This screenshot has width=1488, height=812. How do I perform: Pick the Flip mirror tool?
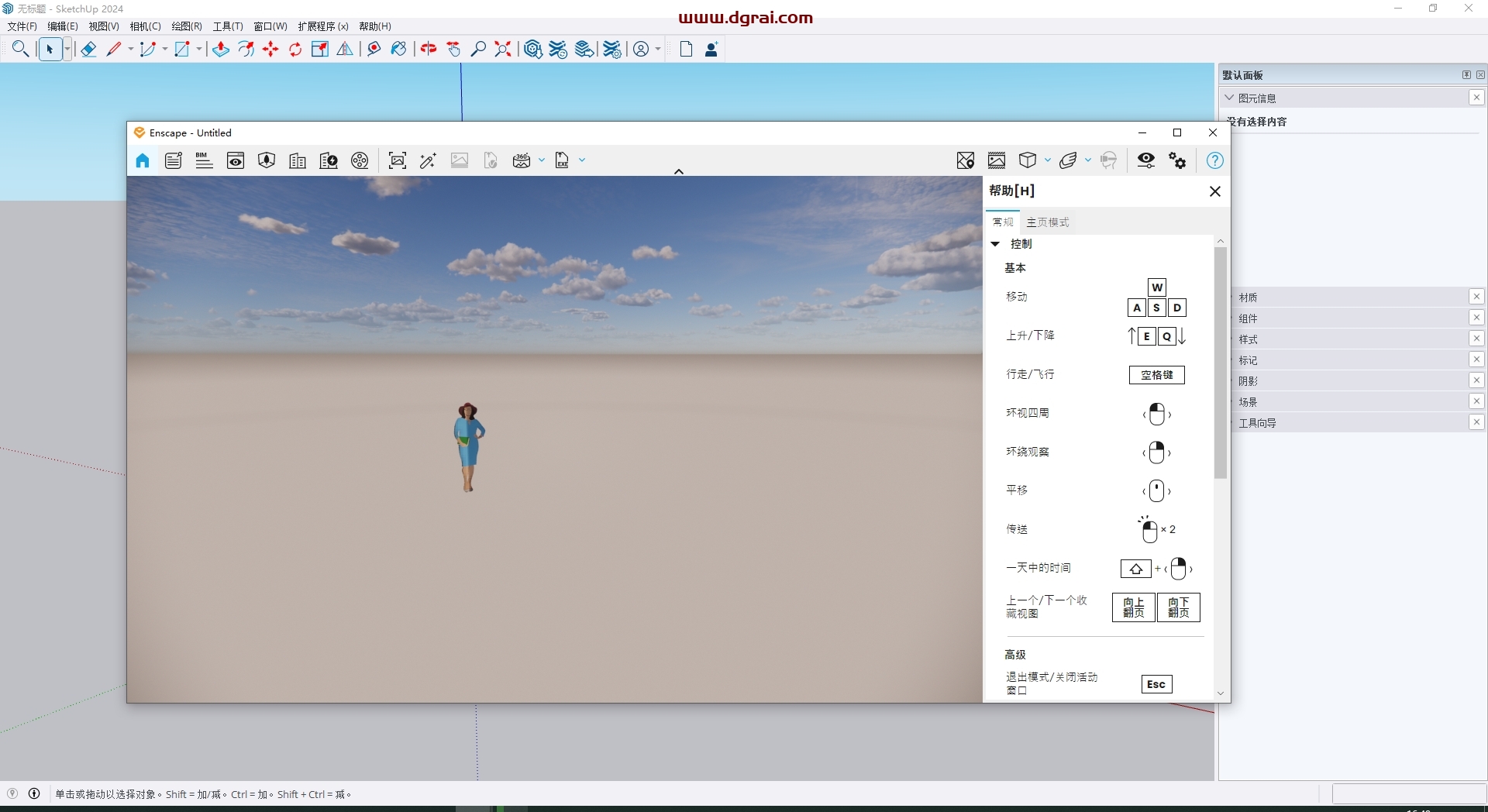point(345,50)
